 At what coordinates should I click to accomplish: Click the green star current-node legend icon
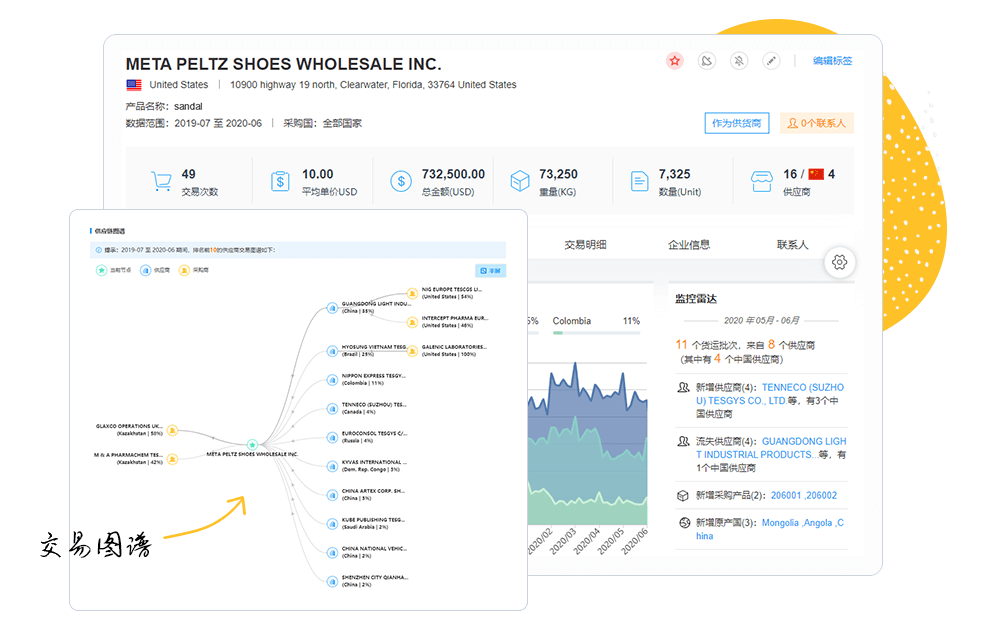tap(101, 271)
